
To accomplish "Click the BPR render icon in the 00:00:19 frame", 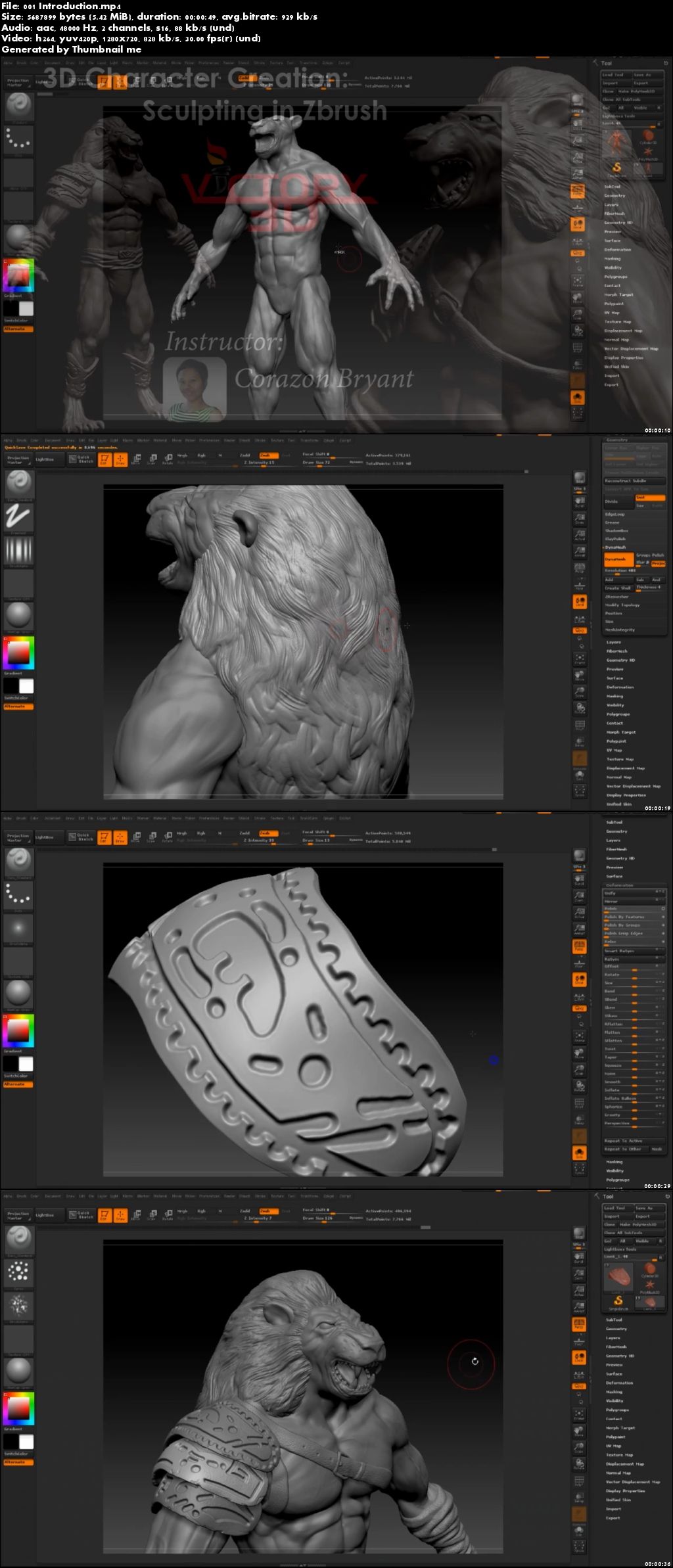I will point(579,478).
